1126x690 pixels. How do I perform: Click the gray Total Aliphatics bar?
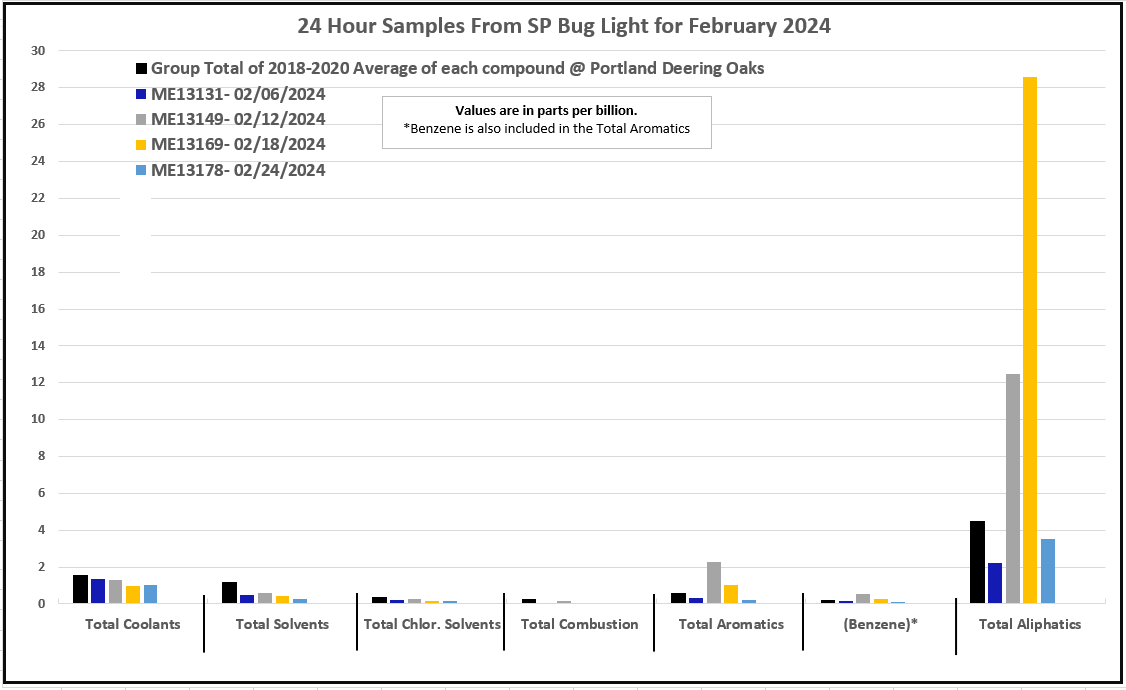click(1012, 488)
